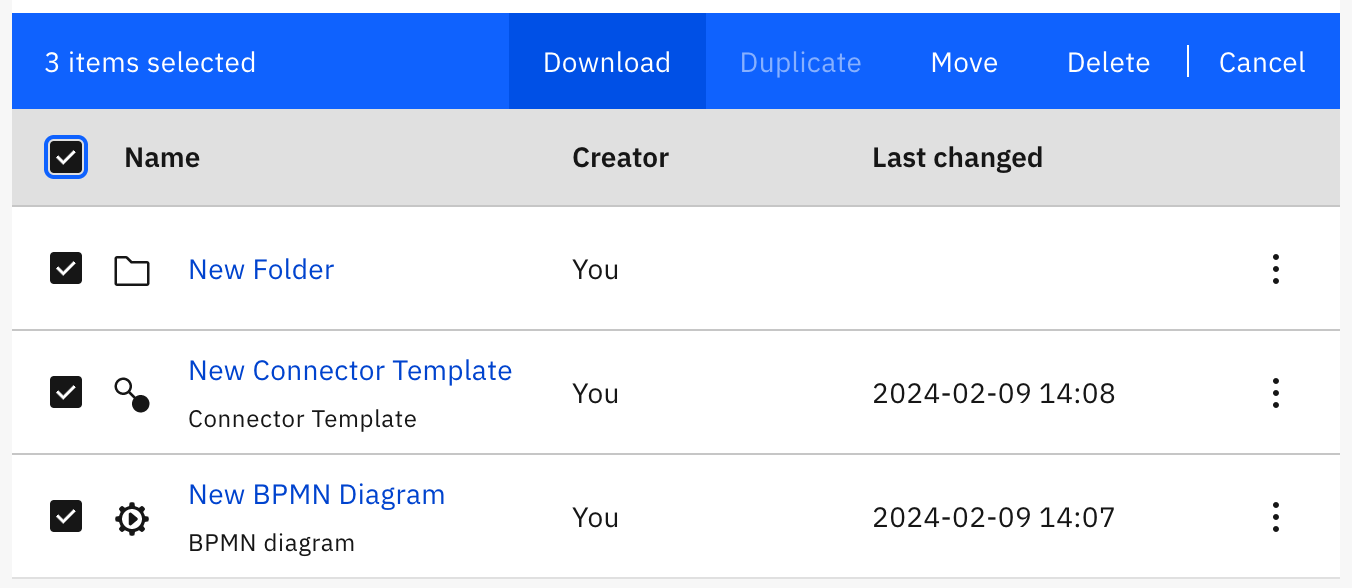The height and width of the screenshot is (588, 1352).
Task: Uncheck the select-all checkbox in the header
Action: click(x=66, y=157)
